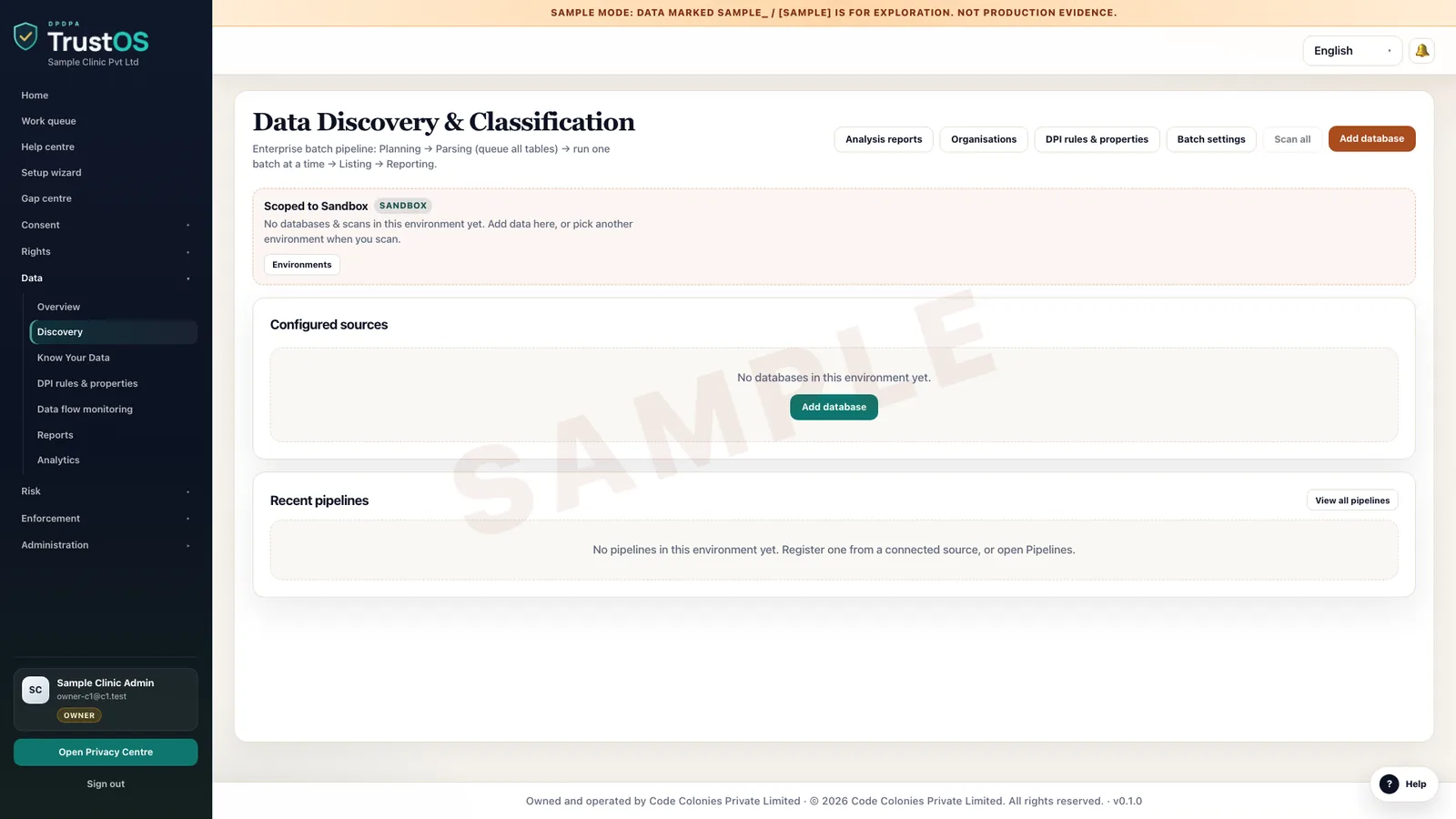Expand the Administration sidebar section
Screen dimensions: 1456x819
tap(106, 545)
